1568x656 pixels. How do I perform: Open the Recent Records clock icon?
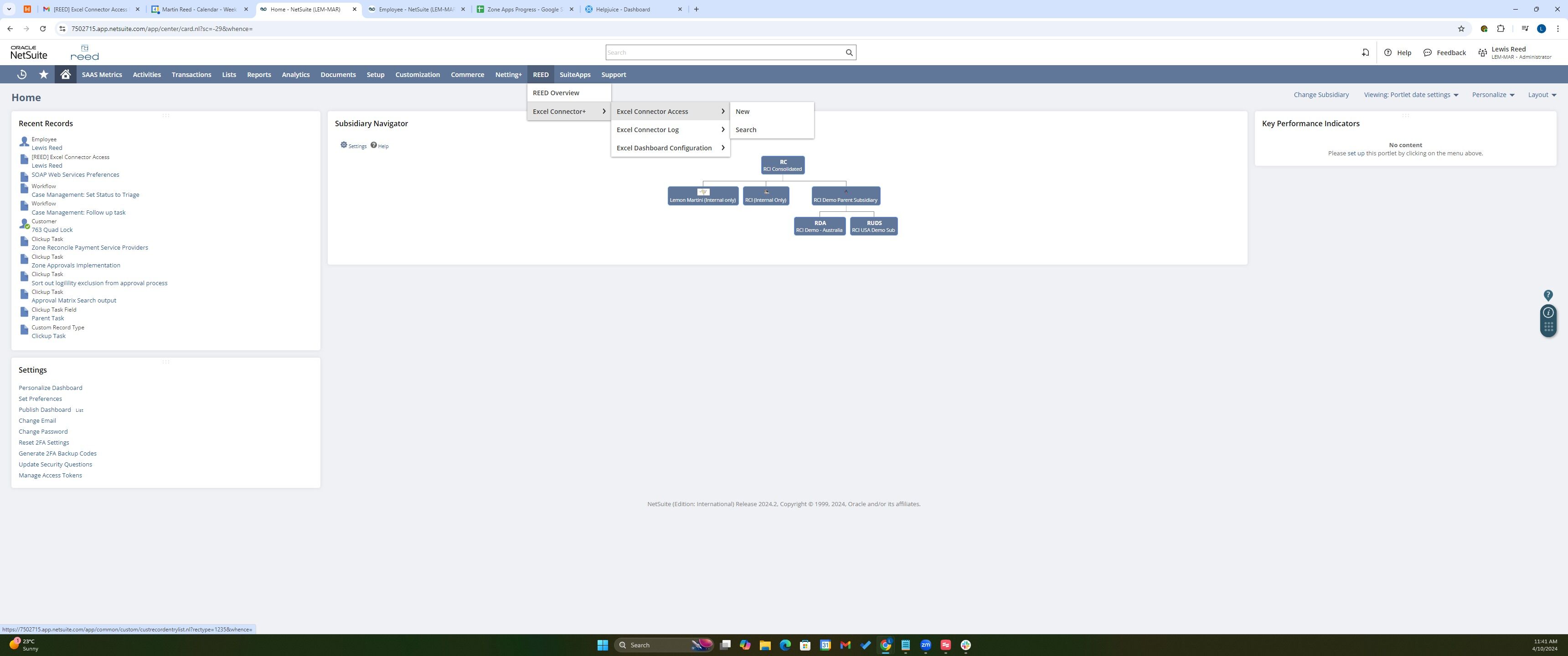(22, 74)
